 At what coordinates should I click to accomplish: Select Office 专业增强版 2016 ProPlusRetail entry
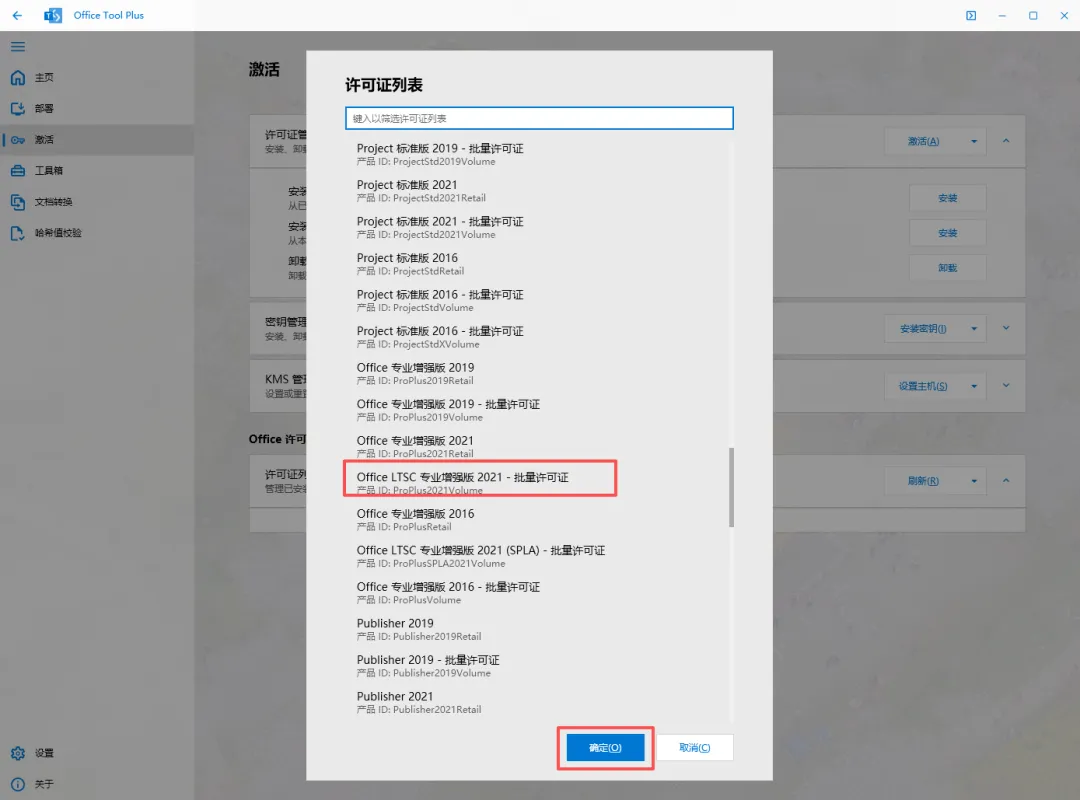pos(539,520)
